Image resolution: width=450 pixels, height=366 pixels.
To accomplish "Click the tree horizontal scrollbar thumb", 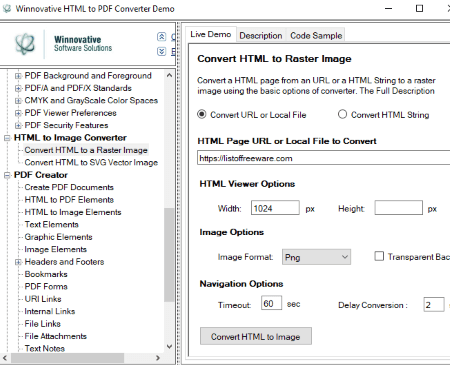I will point(68,358).
